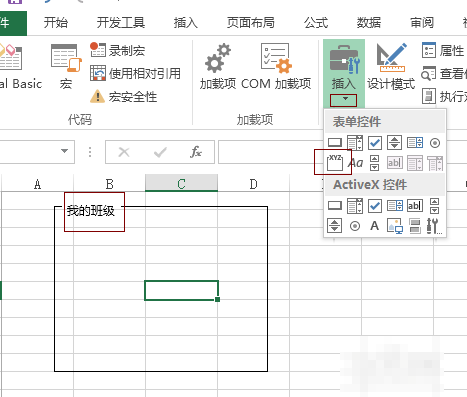467x397 pixels.
Task: Select form control Group Box (XYZ)
Action: coord(335,163)
